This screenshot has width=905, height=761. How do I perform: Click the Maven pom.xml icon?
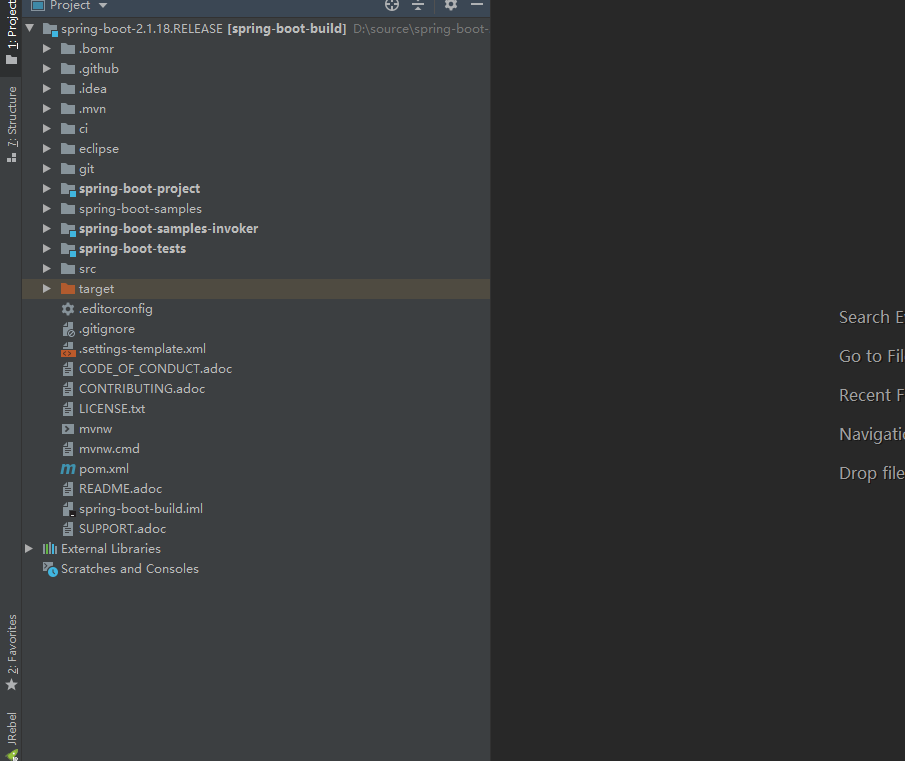tap(68, 469)
